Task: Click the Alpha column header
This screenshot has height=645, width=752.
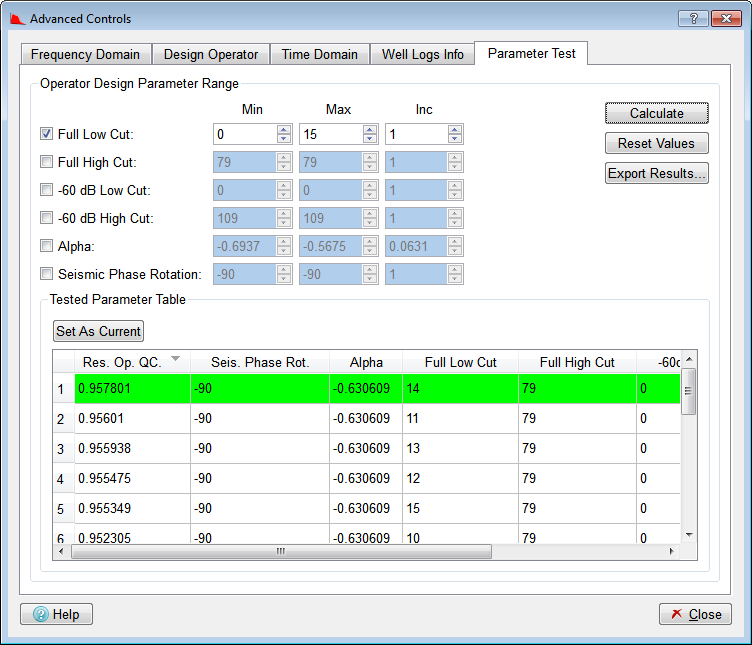Action: 366,362
